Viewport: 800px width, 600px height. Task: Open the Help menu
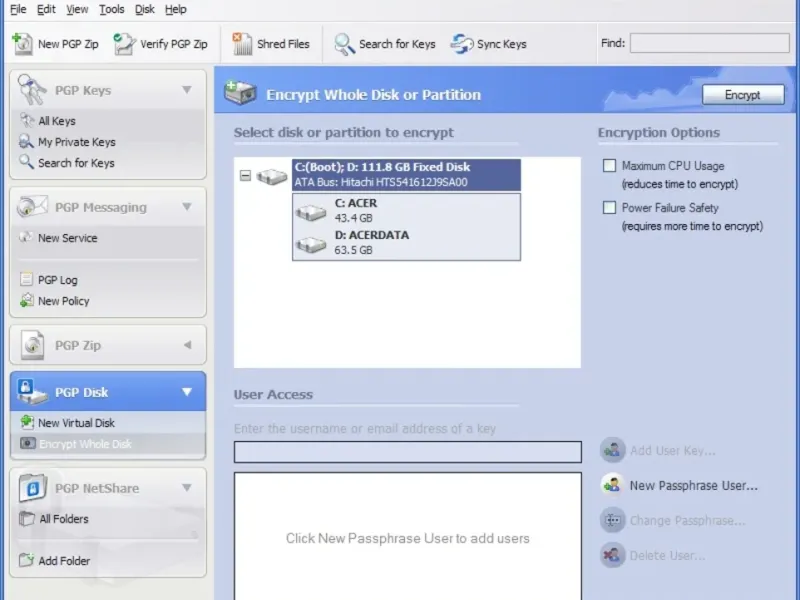tap(176, 9)
